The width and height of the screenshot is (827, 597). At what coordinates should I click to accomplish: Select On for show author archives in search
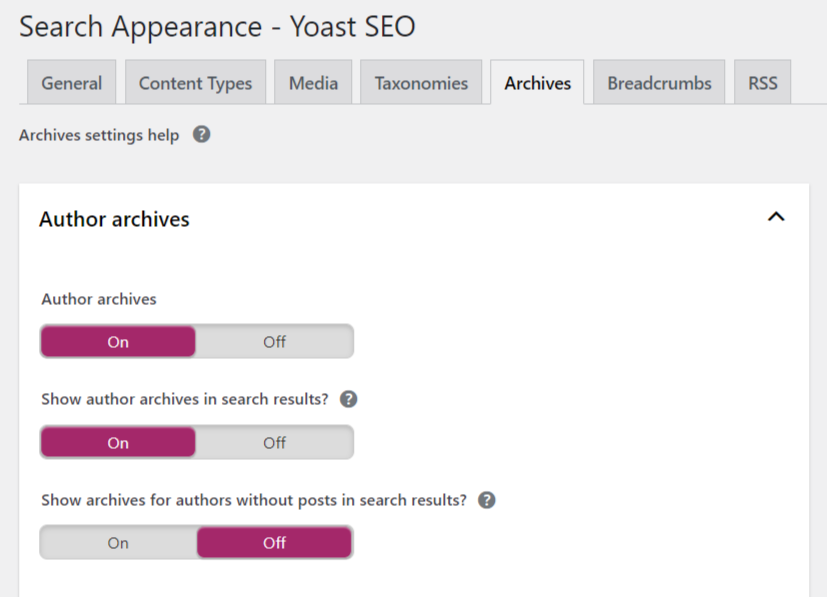tap(118, 442)
